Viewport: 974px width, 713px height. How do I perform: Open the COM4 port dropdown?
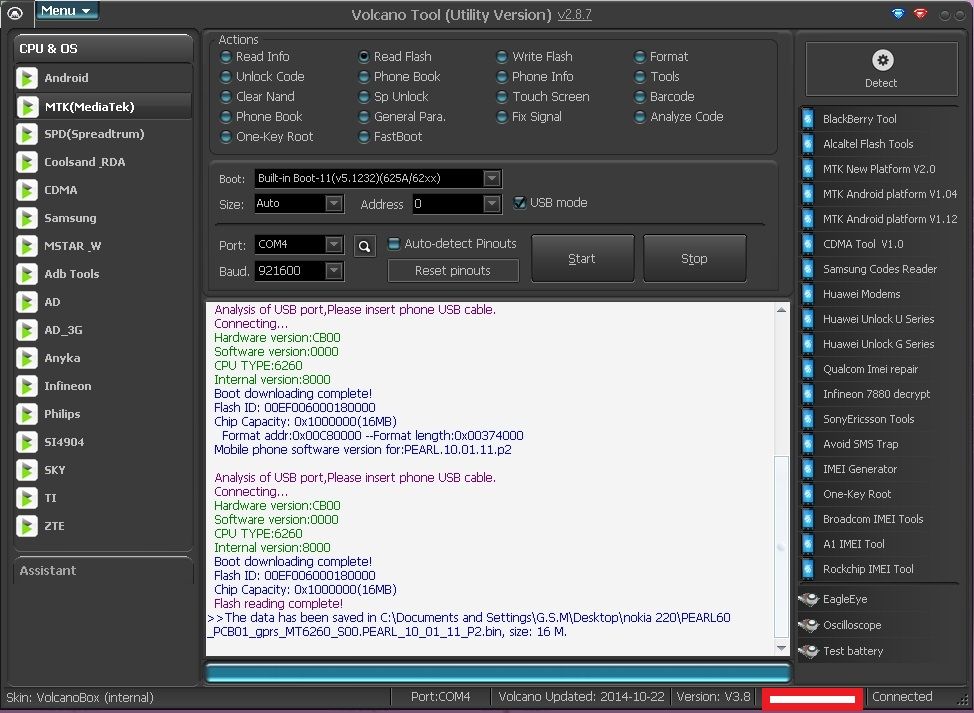pos(334,245)
